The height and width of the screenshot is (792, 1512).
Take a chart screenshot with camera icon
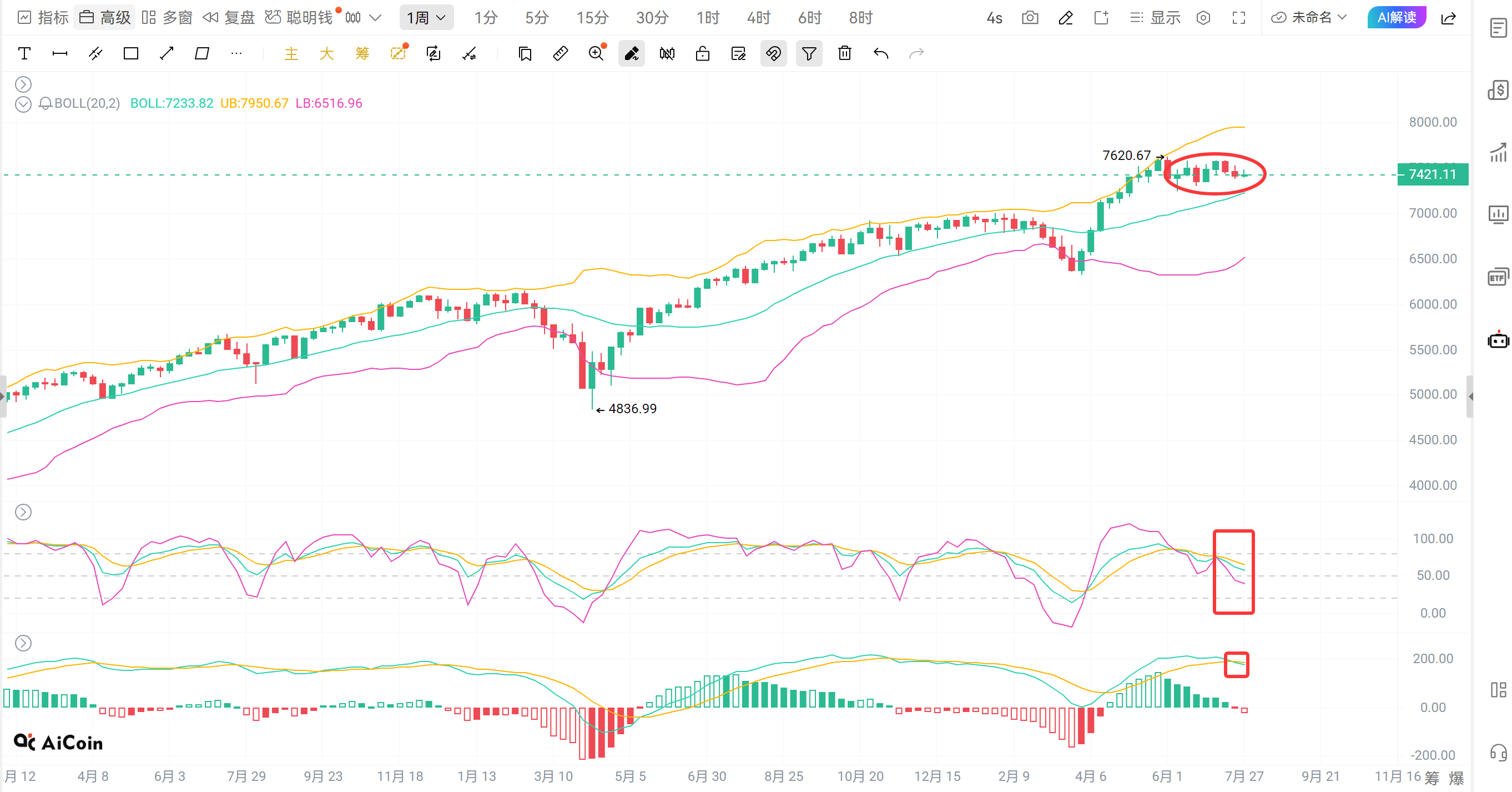[1030, 18]
